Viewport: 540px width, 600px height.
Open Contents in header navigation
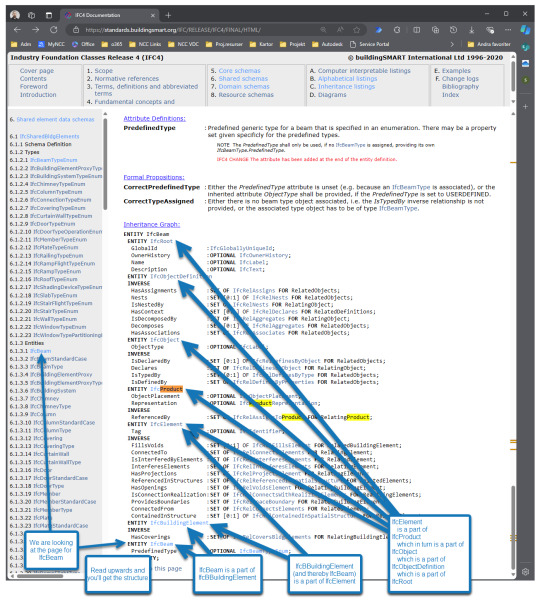[x=33, y=79]
